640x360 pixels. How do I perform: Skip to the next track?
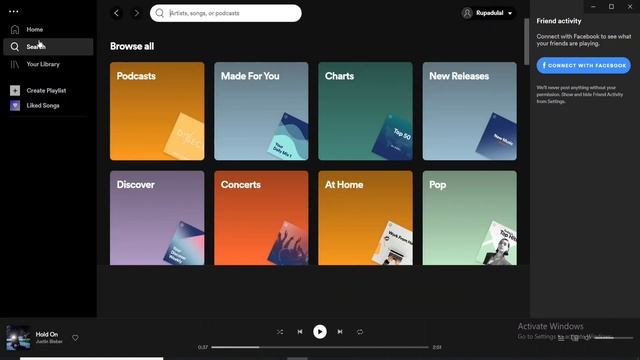tap(340, 332)
